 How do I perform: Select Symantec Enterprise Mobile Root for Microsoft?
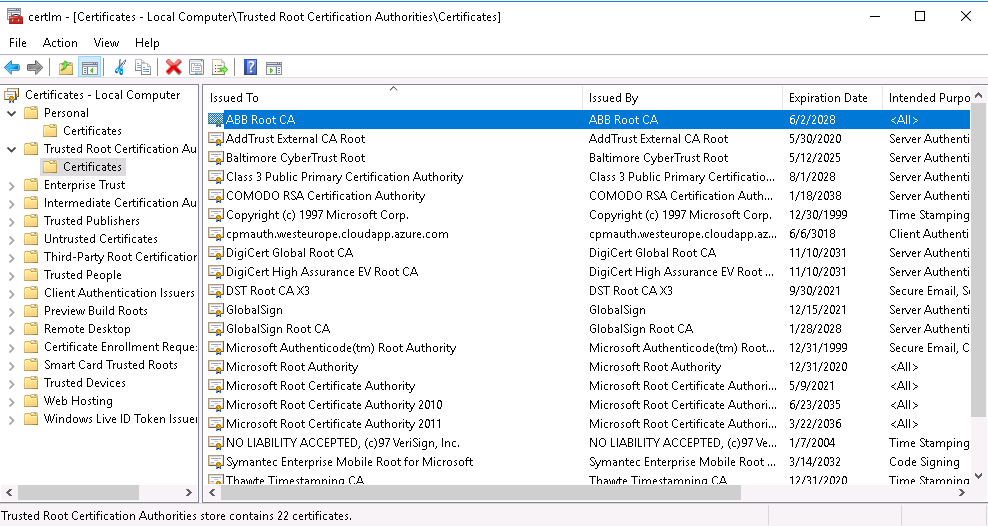(x=349, y=462)
